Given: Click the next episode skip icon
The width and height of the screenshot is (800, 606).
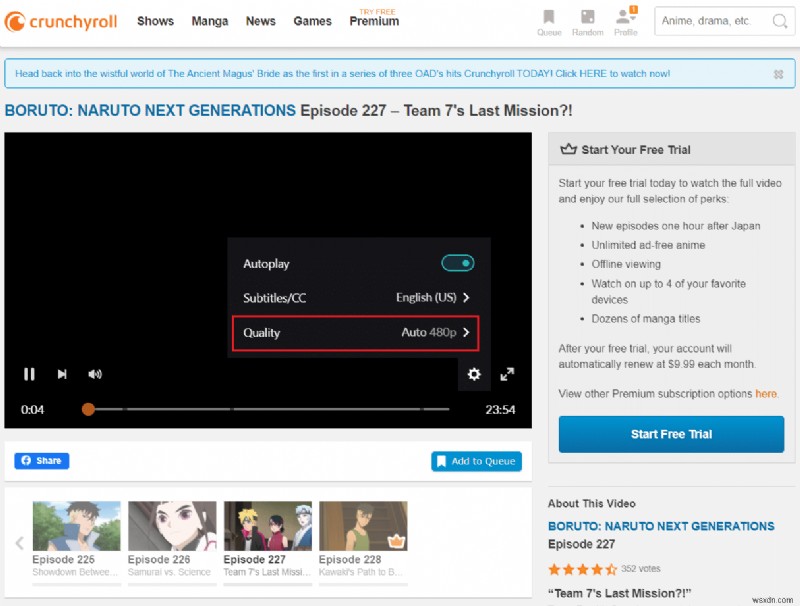Looking at the screenshot, I should tap(62, 374).
